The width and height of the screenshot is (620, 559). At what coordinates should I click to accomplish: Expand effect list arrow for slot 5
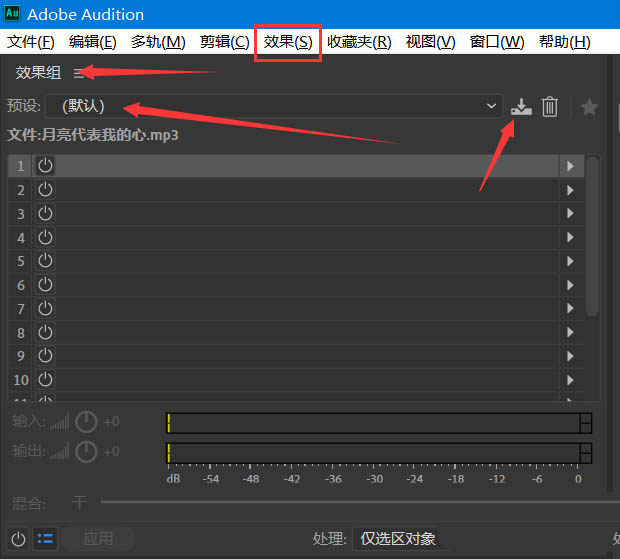coord(570,261)
